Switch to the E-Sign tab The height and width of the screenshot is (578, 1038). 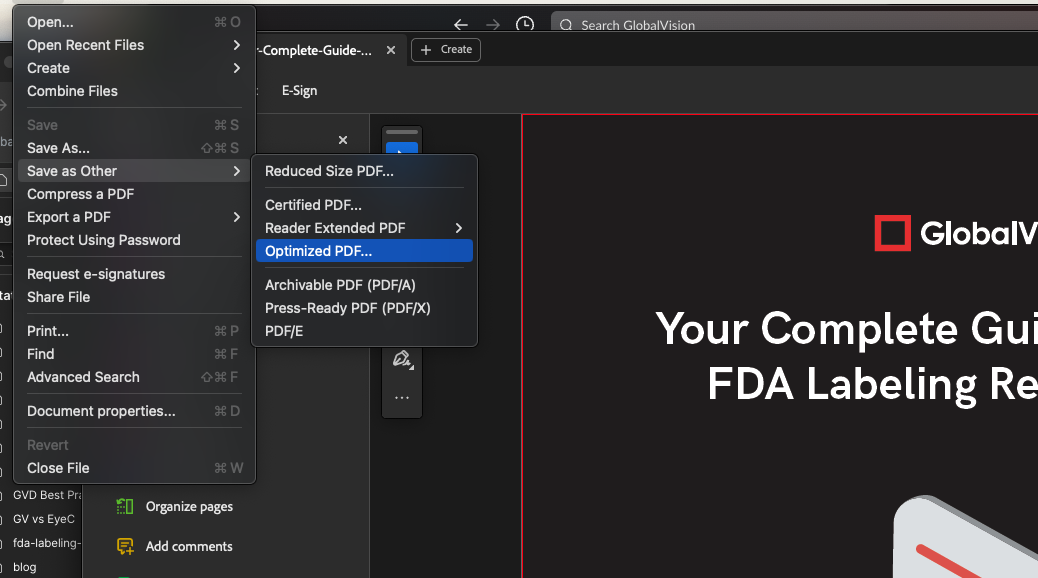tap(299, 90)
